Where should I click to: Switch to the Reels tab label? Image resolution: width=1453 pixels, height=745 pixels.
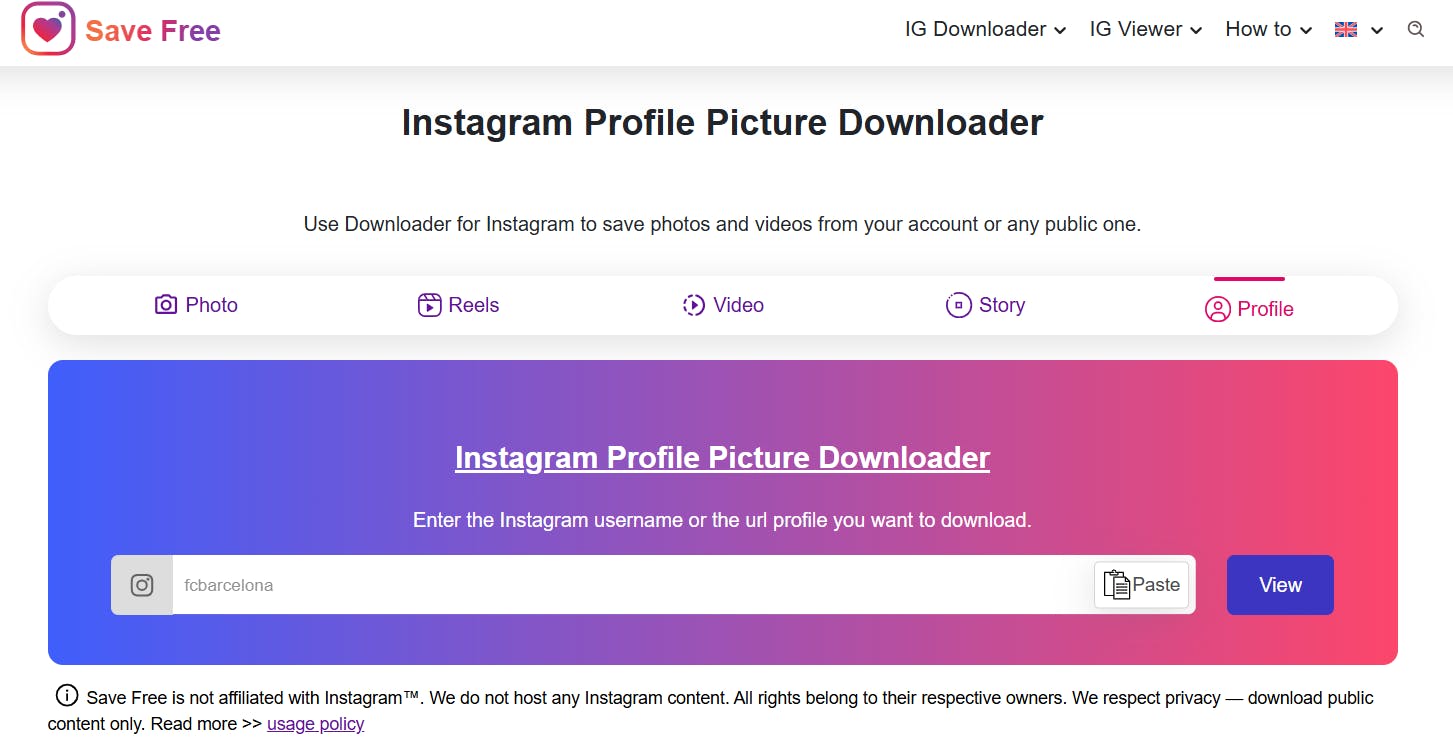tap(474, 305)
